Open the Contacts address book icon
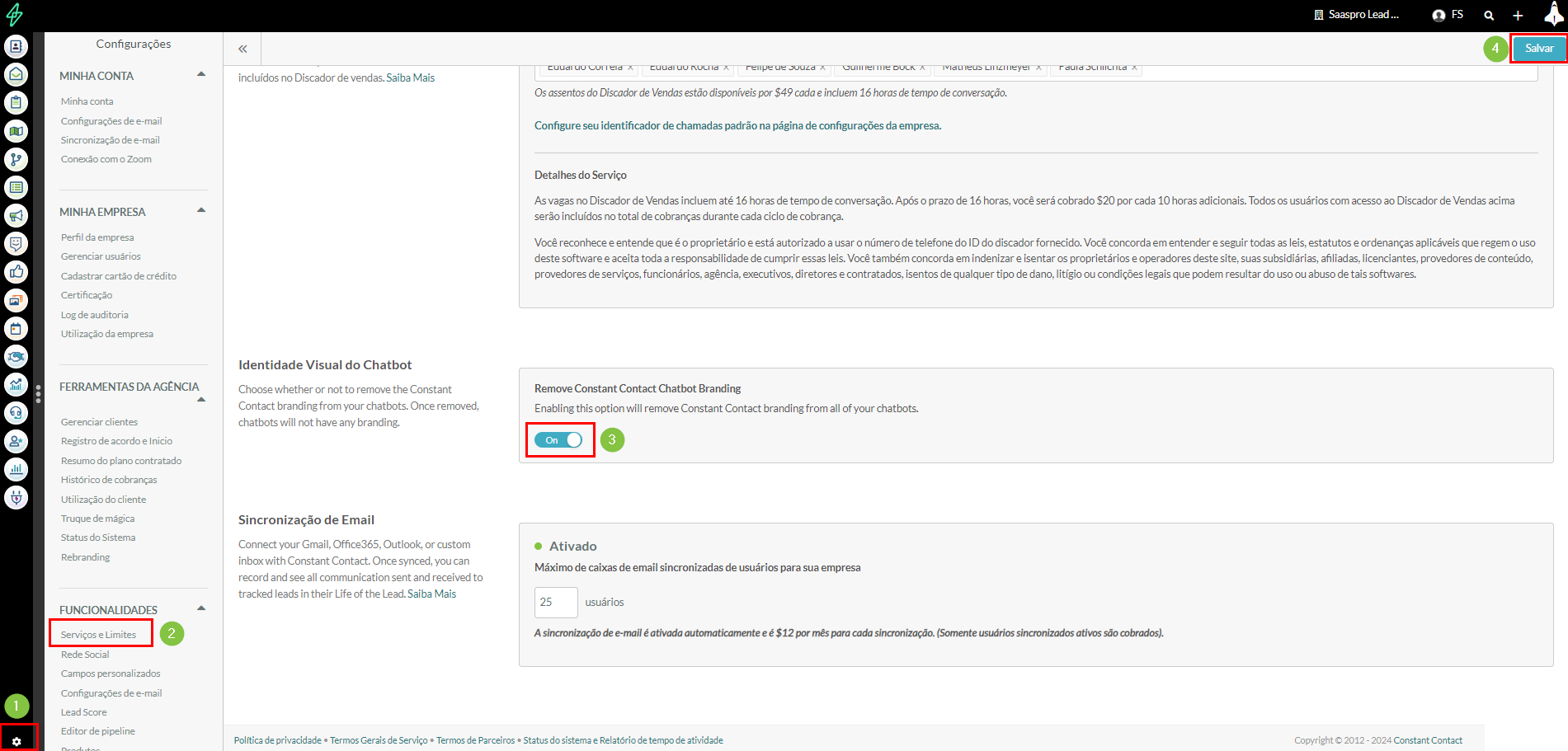The height and width of the screenshot is (751, 1568). coord(16,46)
